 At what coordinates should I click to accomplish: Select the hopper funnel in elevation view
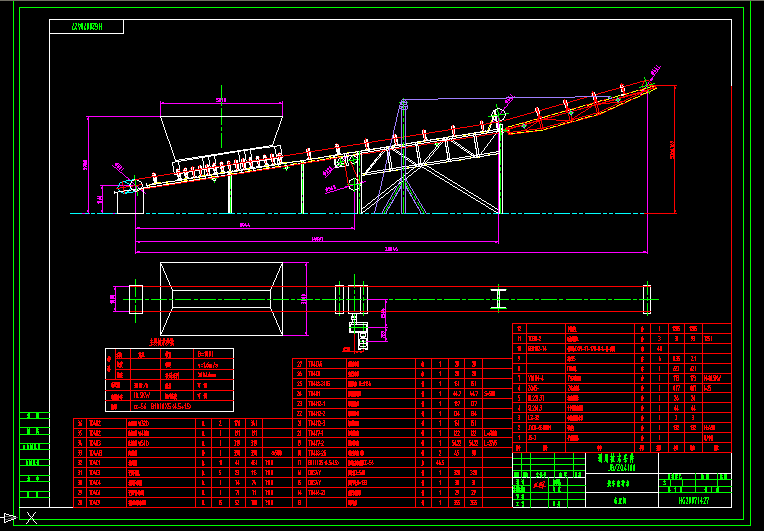pyautogui.click(x=221, y=132)
